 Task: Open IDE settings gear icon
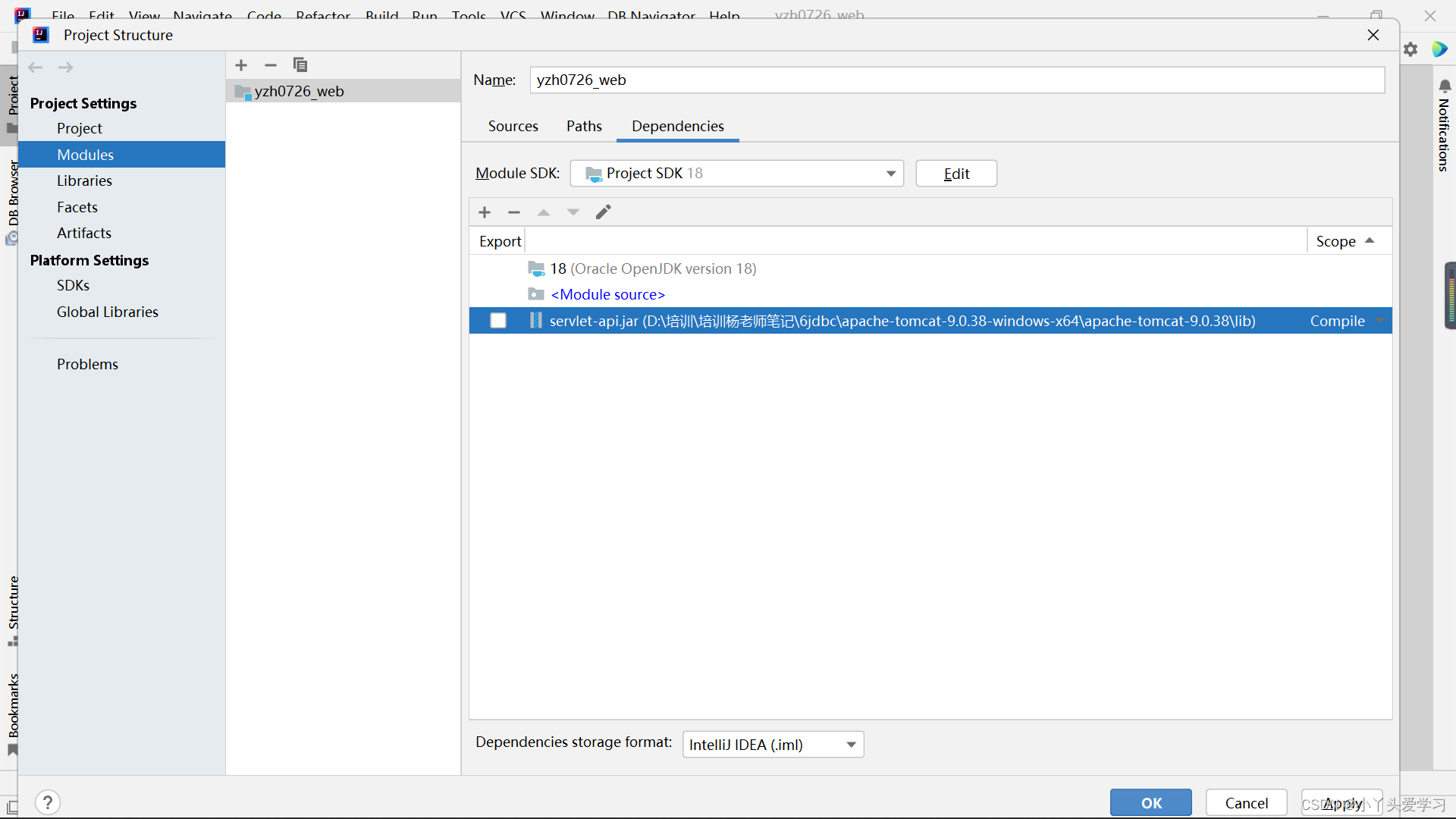coord(1410,49)
